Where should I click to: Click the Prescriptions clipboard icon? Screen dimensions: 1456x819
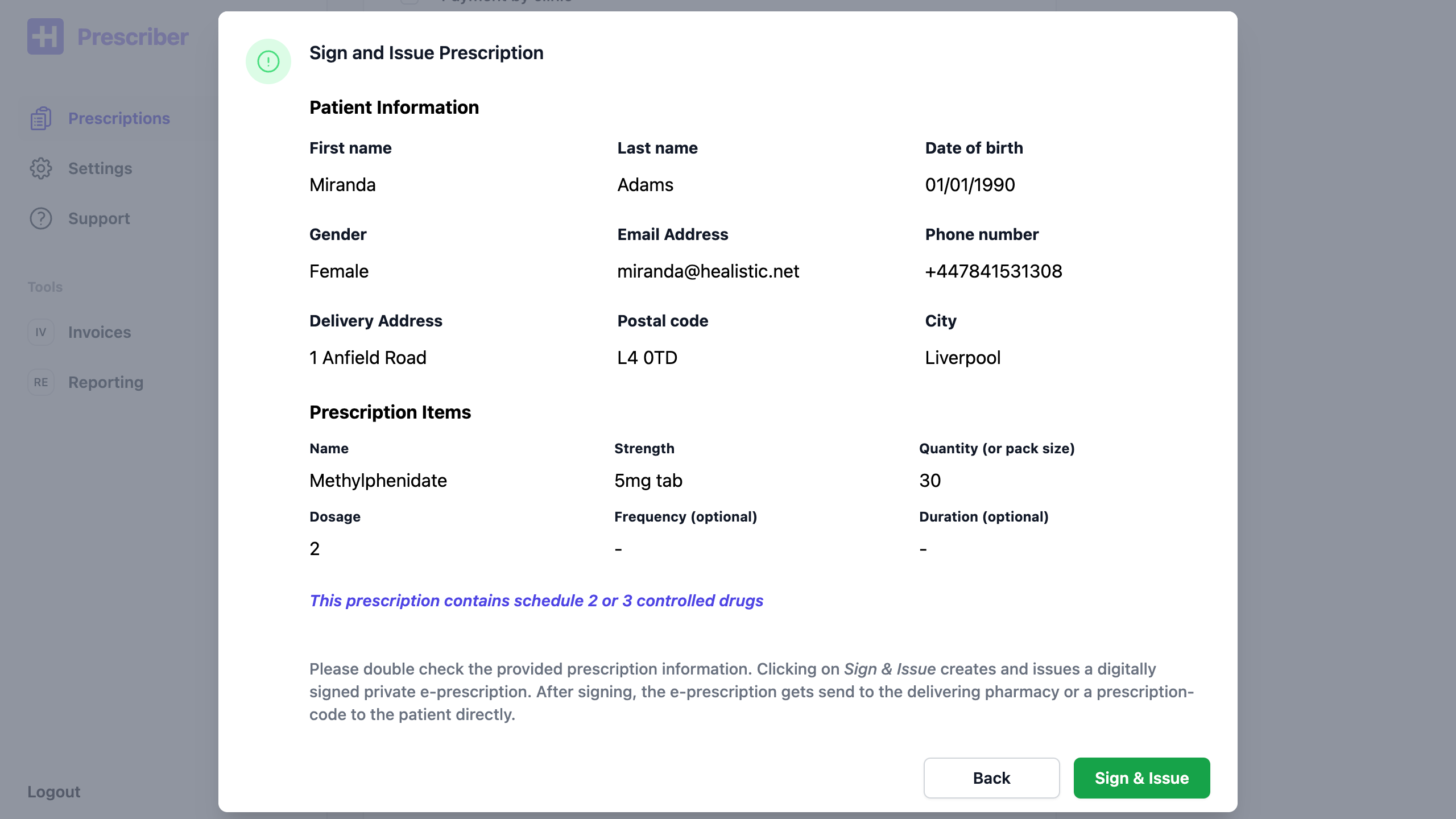click(x=41, y=118)
